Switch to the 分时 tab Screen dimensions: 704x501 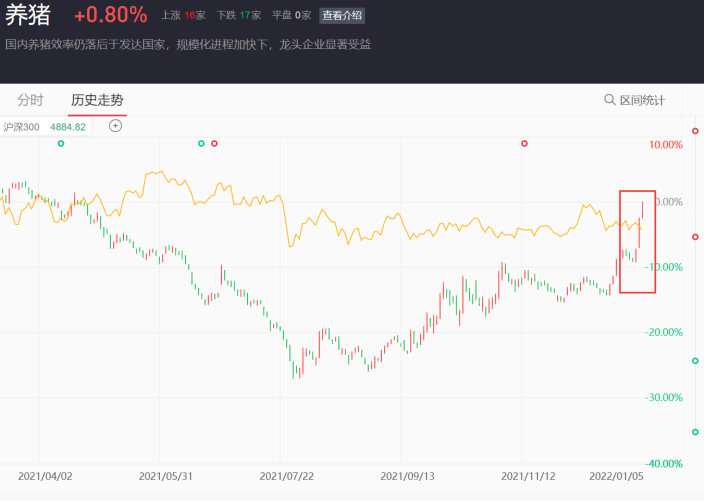(x=31, y=100)
